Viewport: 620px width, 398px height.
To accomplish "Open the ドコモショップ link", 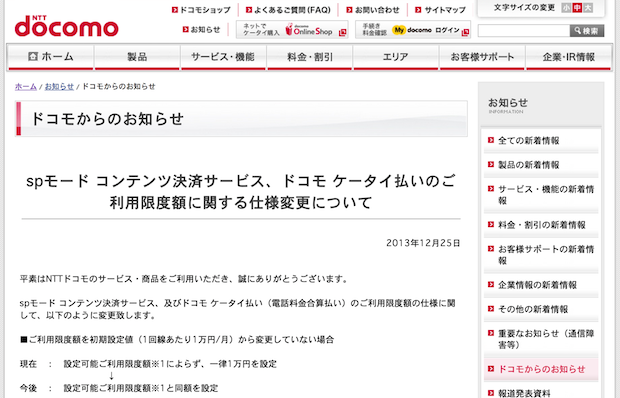I will click(201, 10).
